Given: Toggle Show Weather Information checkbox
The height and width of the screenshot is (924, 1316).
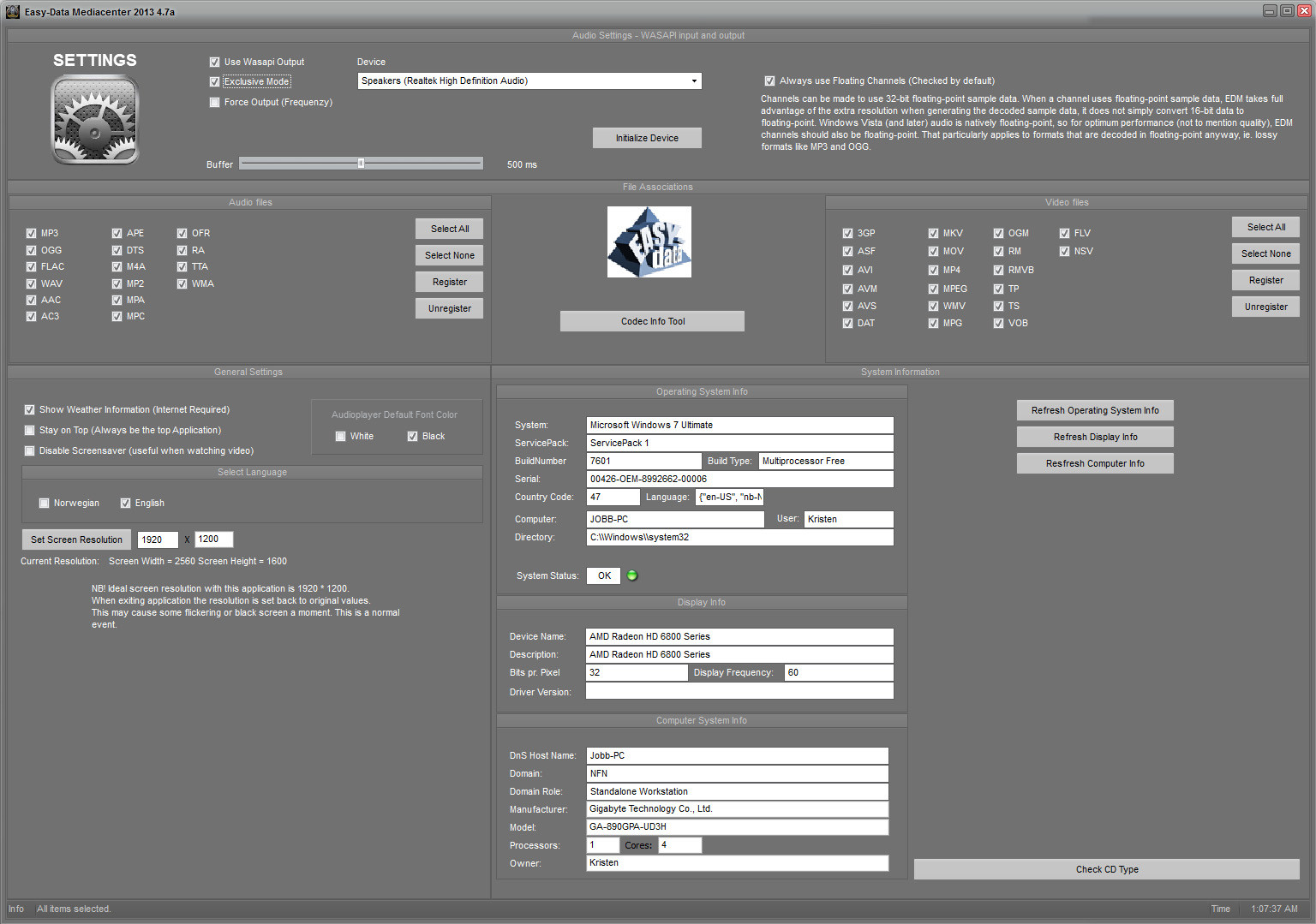Looking at the screenshot, I should coord(29,409).
